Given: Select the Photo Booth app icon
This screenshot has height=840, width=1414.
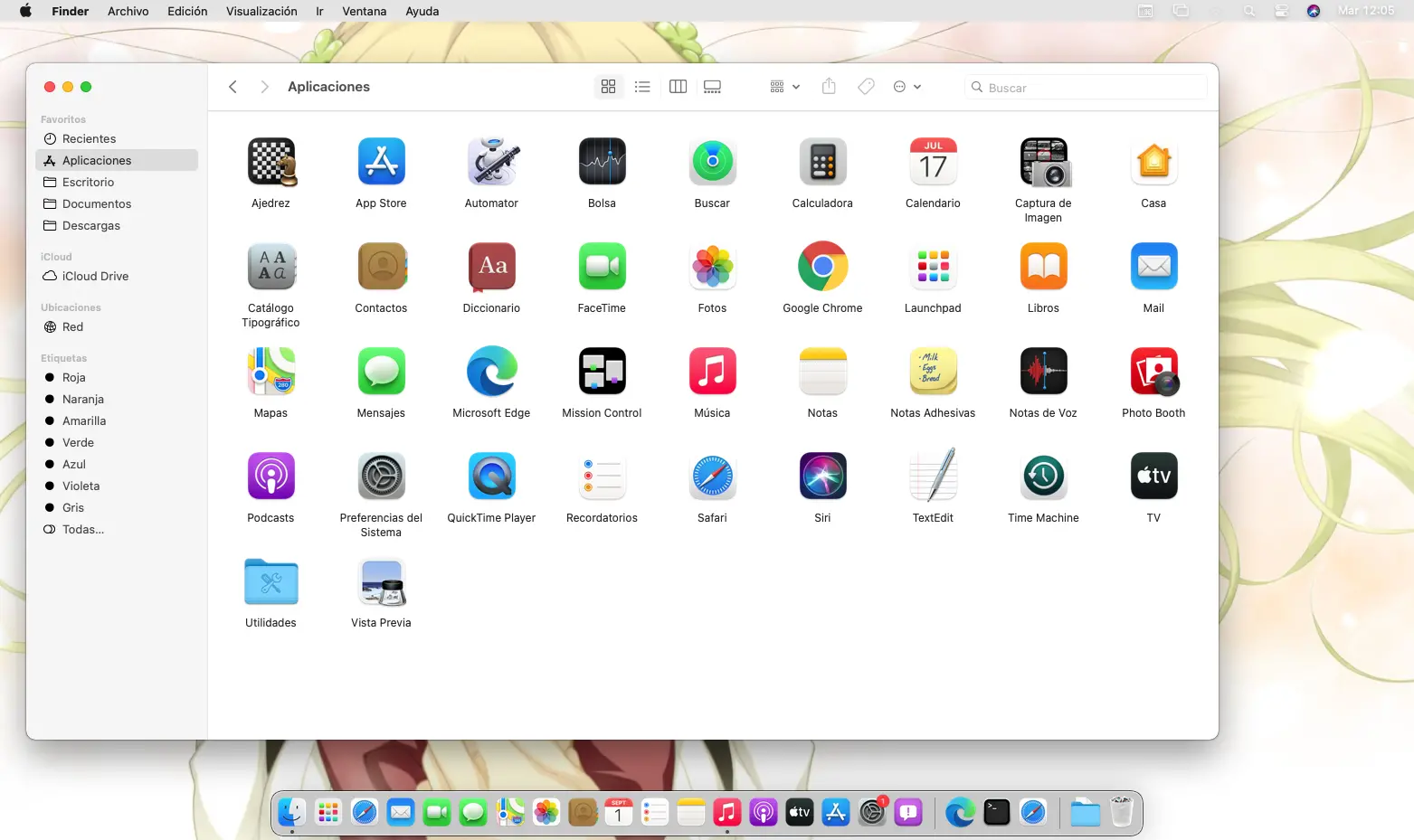Looking at the screenshot, I should 1153,372.
